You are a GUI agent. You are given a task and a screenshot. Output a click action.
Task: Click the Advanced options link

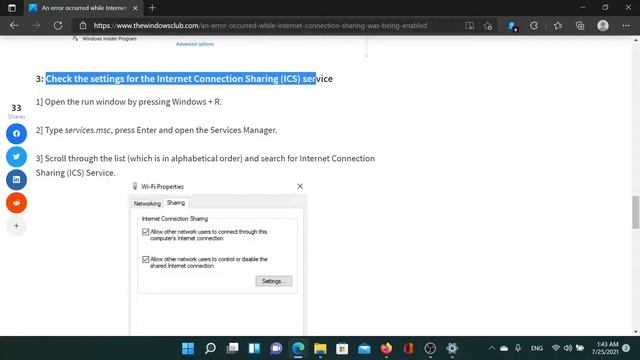[195, 44]
